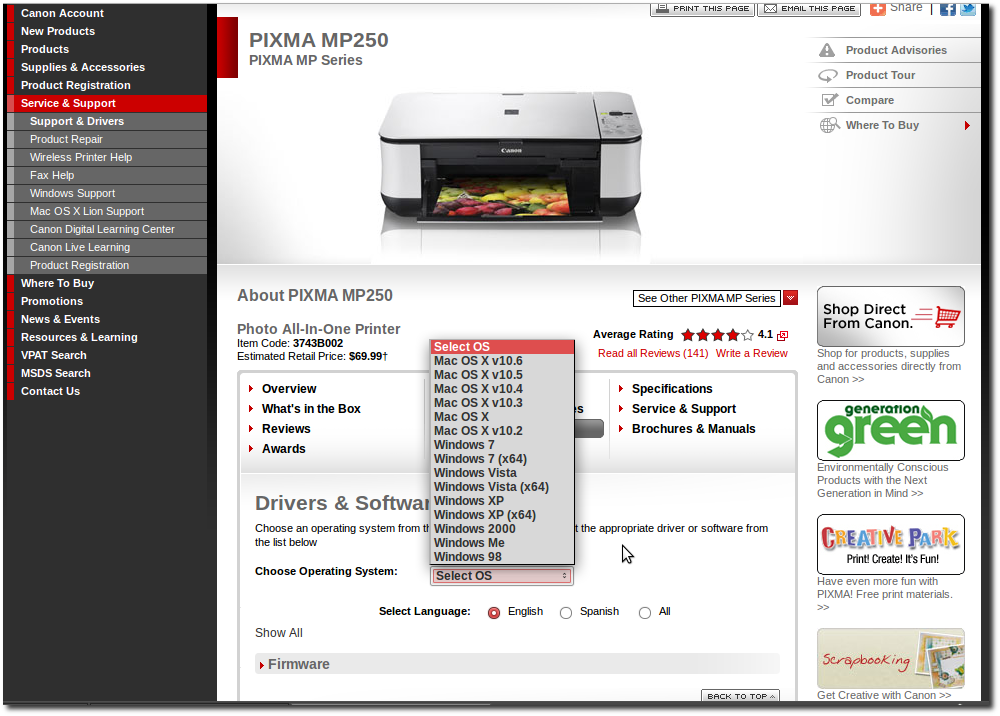Viewport: 1000px width, 716px height.
Task: Go to the Overview section link
Action: (289, 389)
